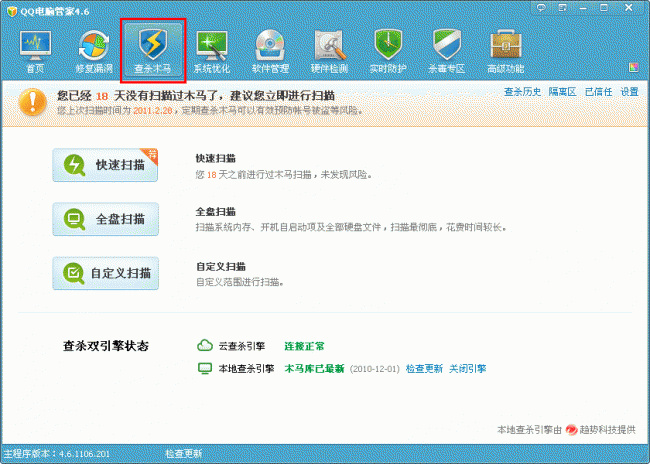Select the 查杀木马 trojan scan section
Image resolution: width=650 pixels, height=464 pixels.
[x=153, y=51]
